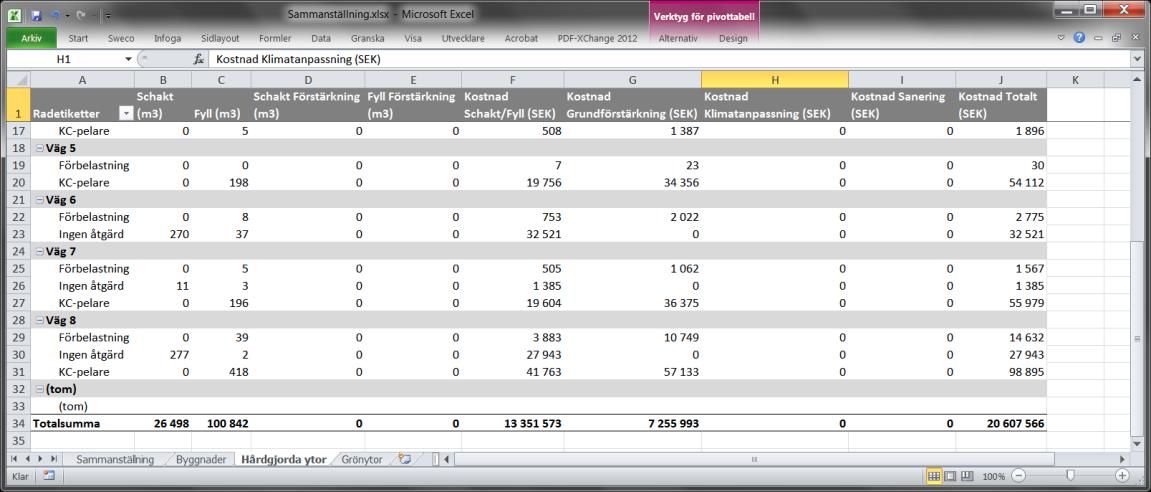Switch to Normal view
The height and width of the screenshot is (492, 1151).
[934, 476]
